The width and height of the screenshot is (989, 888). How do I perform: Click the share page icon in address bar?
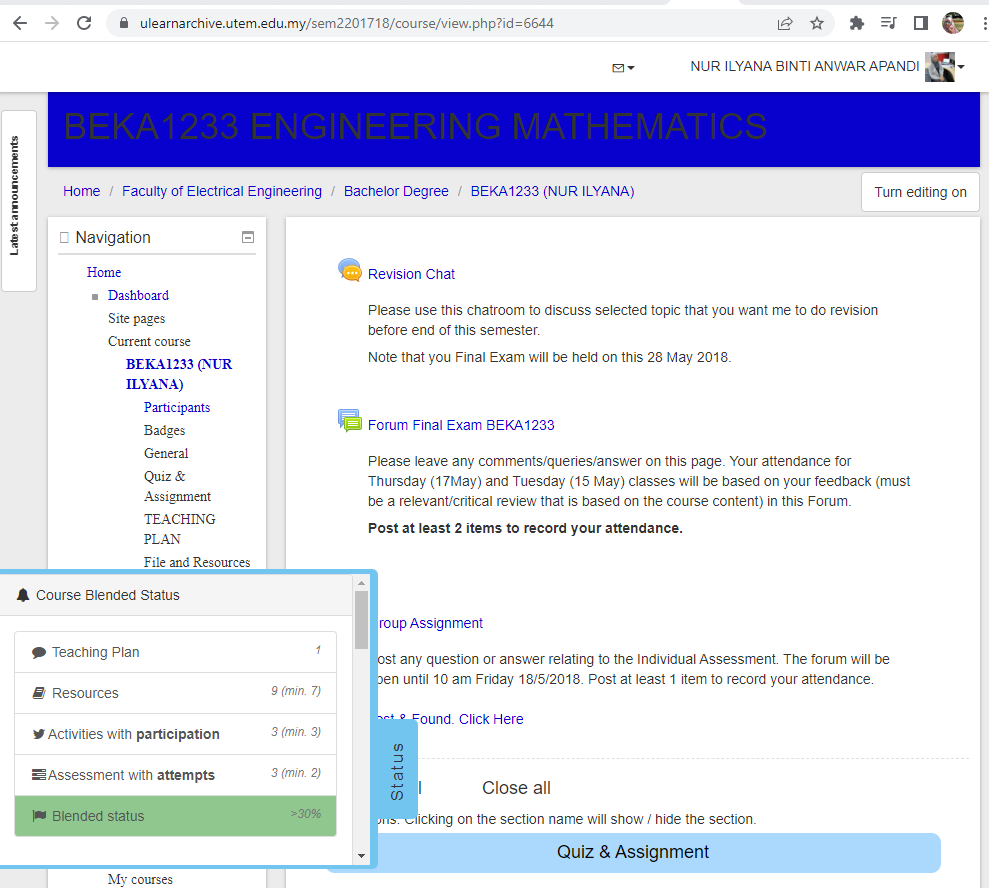pos(785,23)
